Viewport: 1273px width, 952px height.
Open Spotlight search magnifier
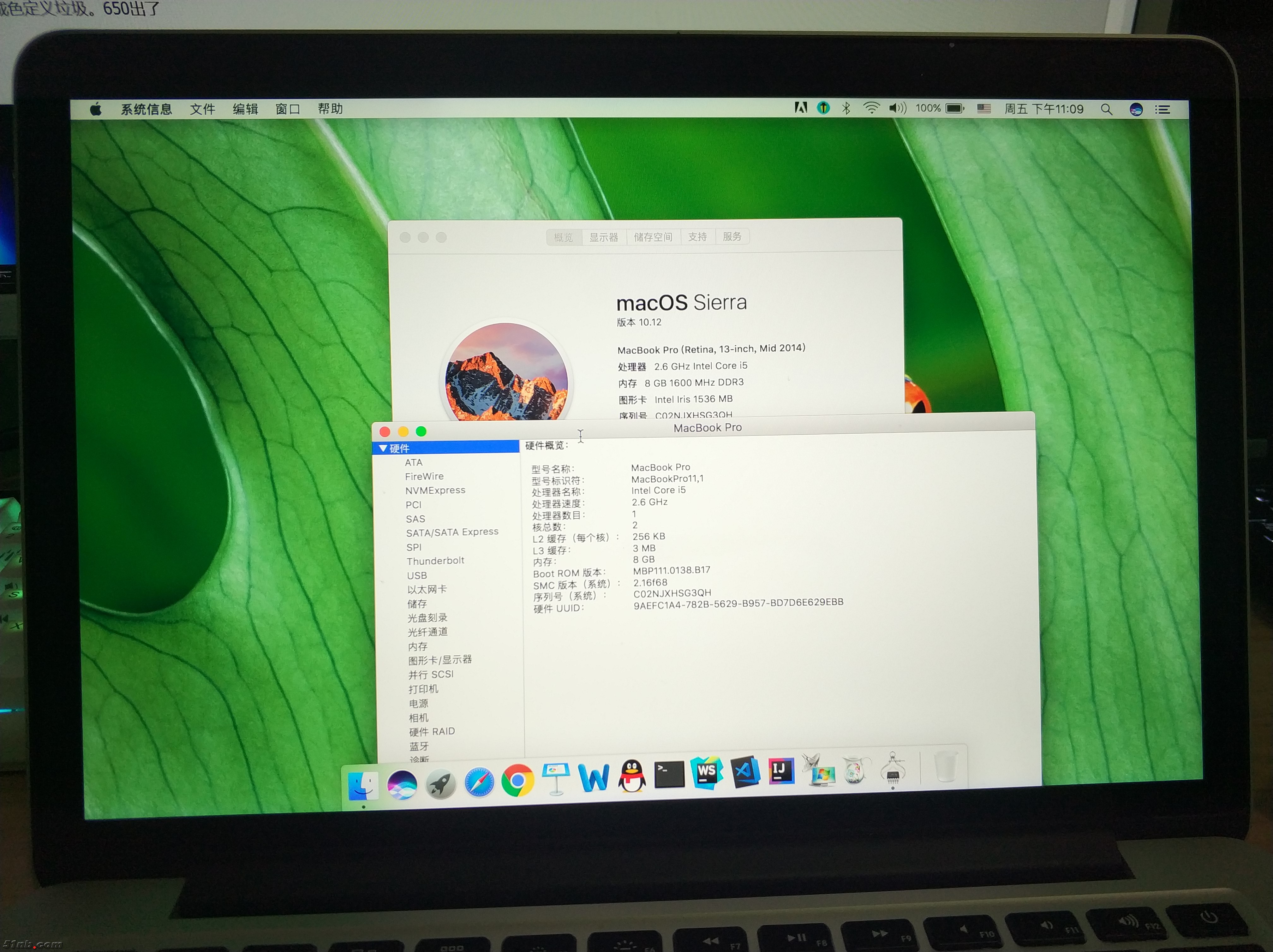point(1106,109)
